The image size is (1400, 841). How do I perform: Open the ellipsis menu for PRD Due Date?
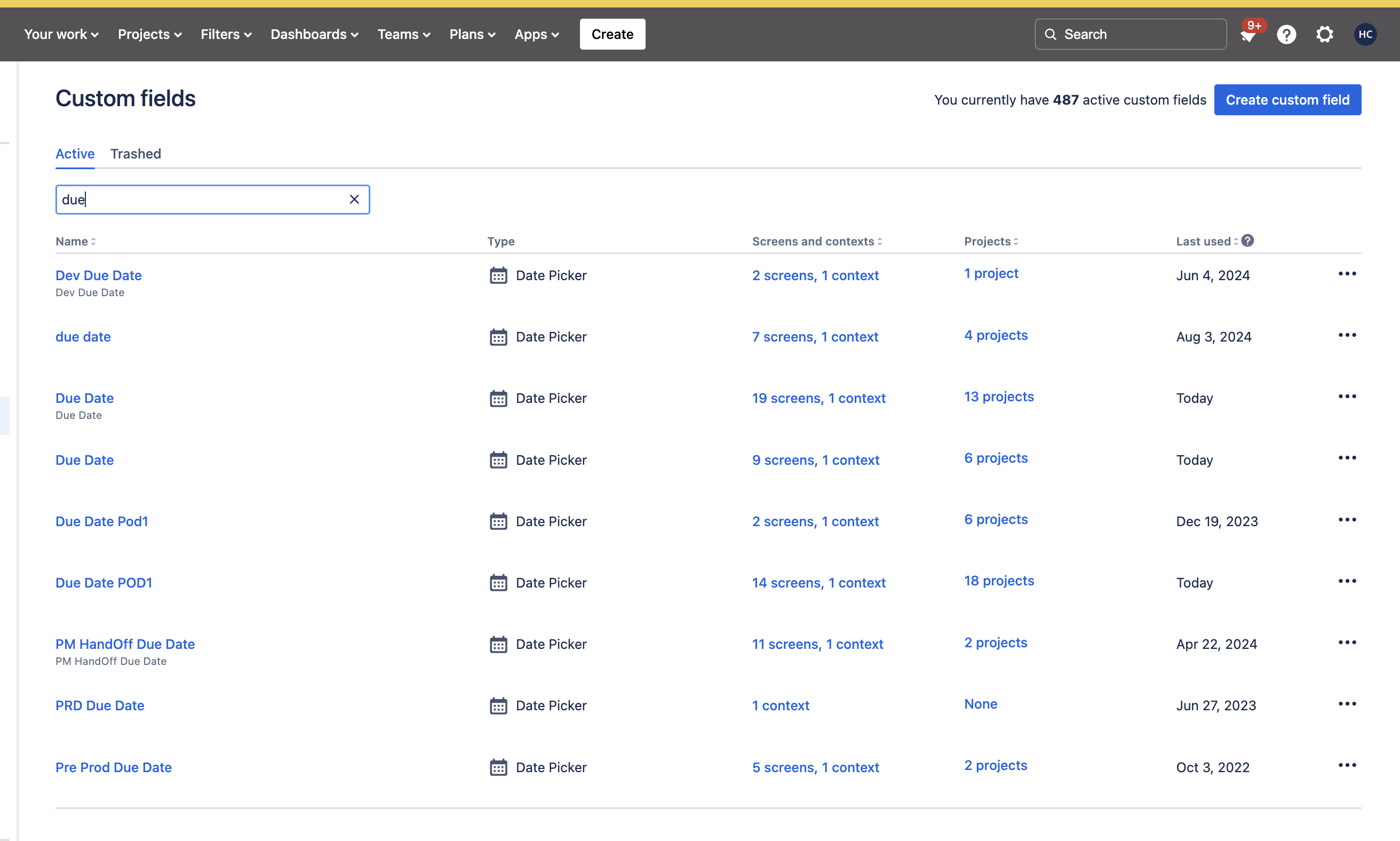point(1347,703)
